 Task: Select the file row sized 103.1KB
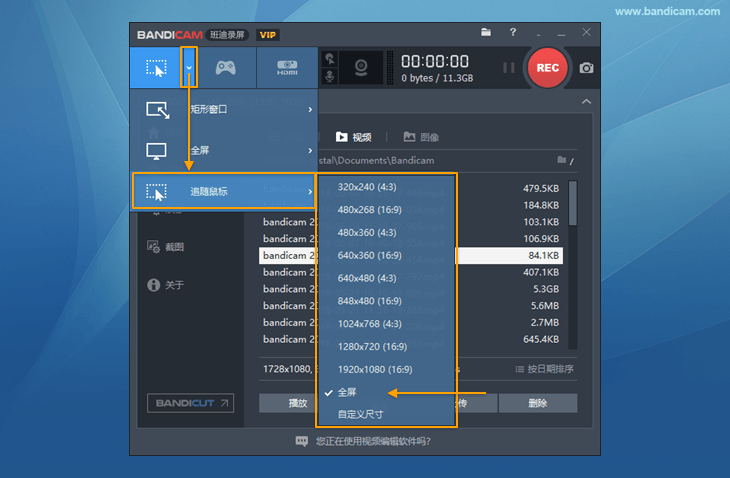pos(411,222)
